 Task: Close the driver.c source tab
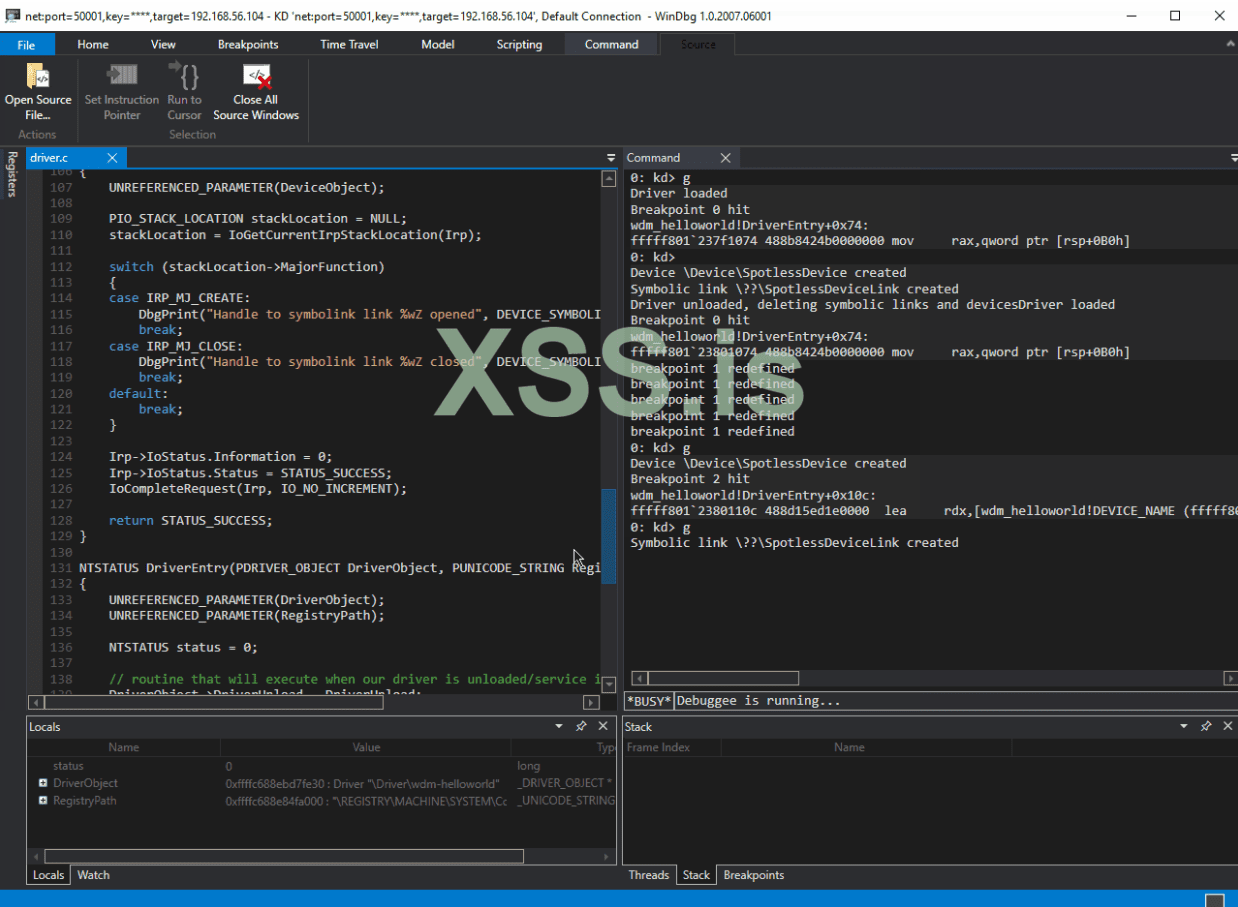point(112,158)
